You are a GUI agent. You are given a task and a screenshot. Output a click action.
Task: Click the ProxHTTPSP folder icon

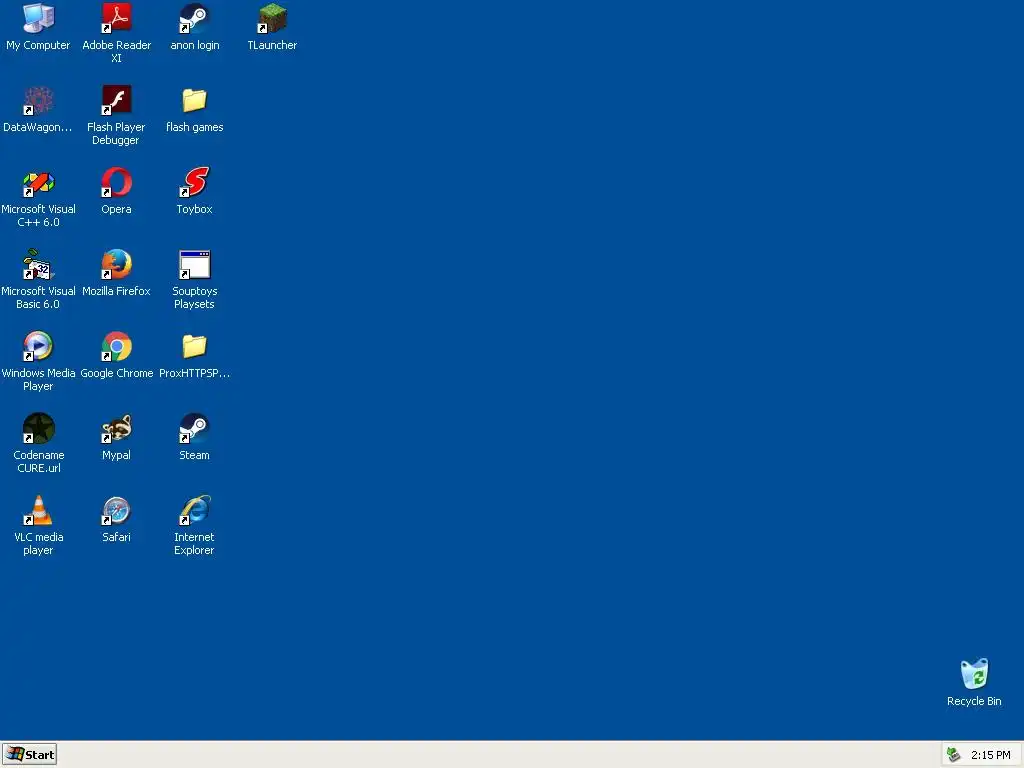click(195, 346)
